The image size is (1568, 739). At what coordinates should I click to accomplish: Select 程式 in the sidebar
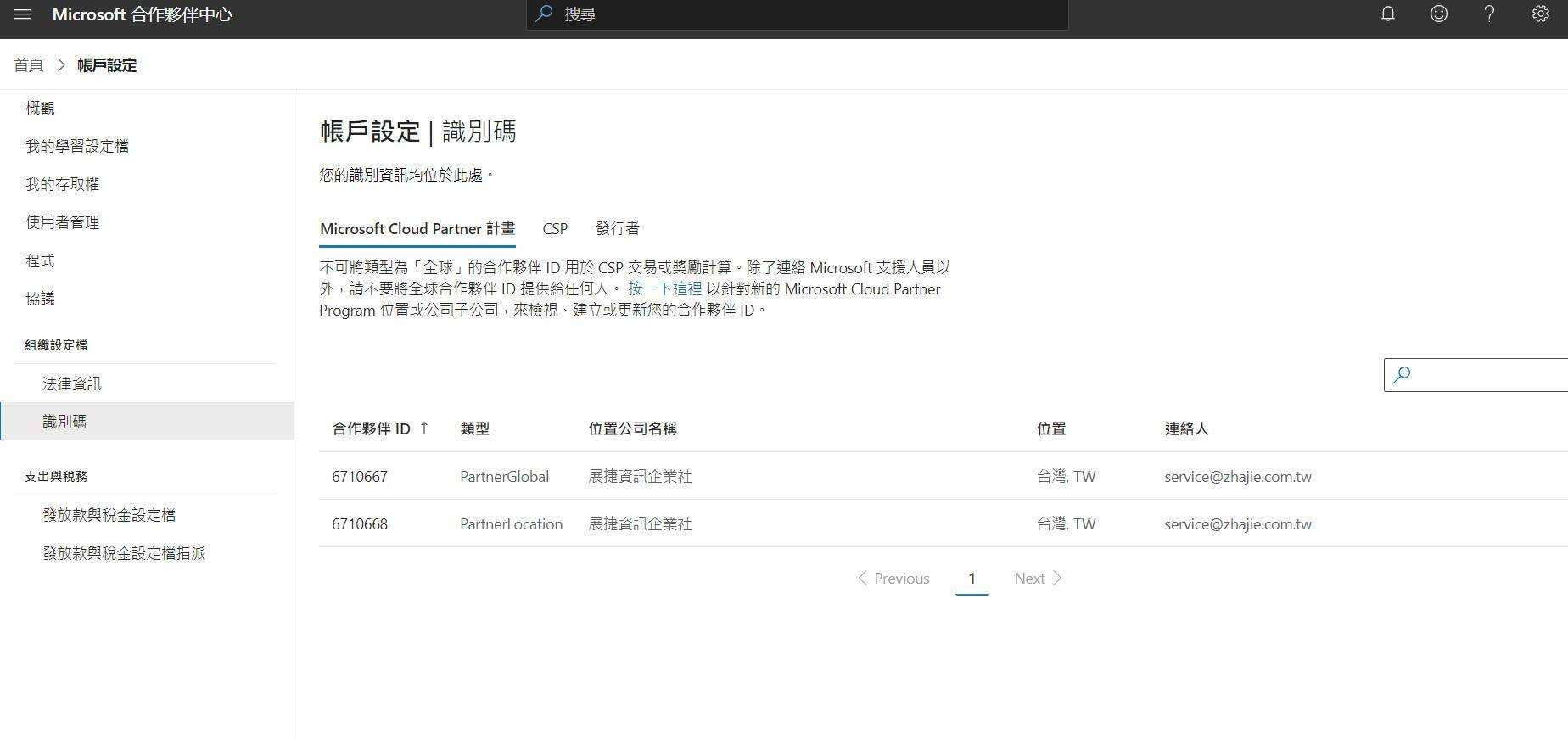pyautogui.click(x=40, y=260)
